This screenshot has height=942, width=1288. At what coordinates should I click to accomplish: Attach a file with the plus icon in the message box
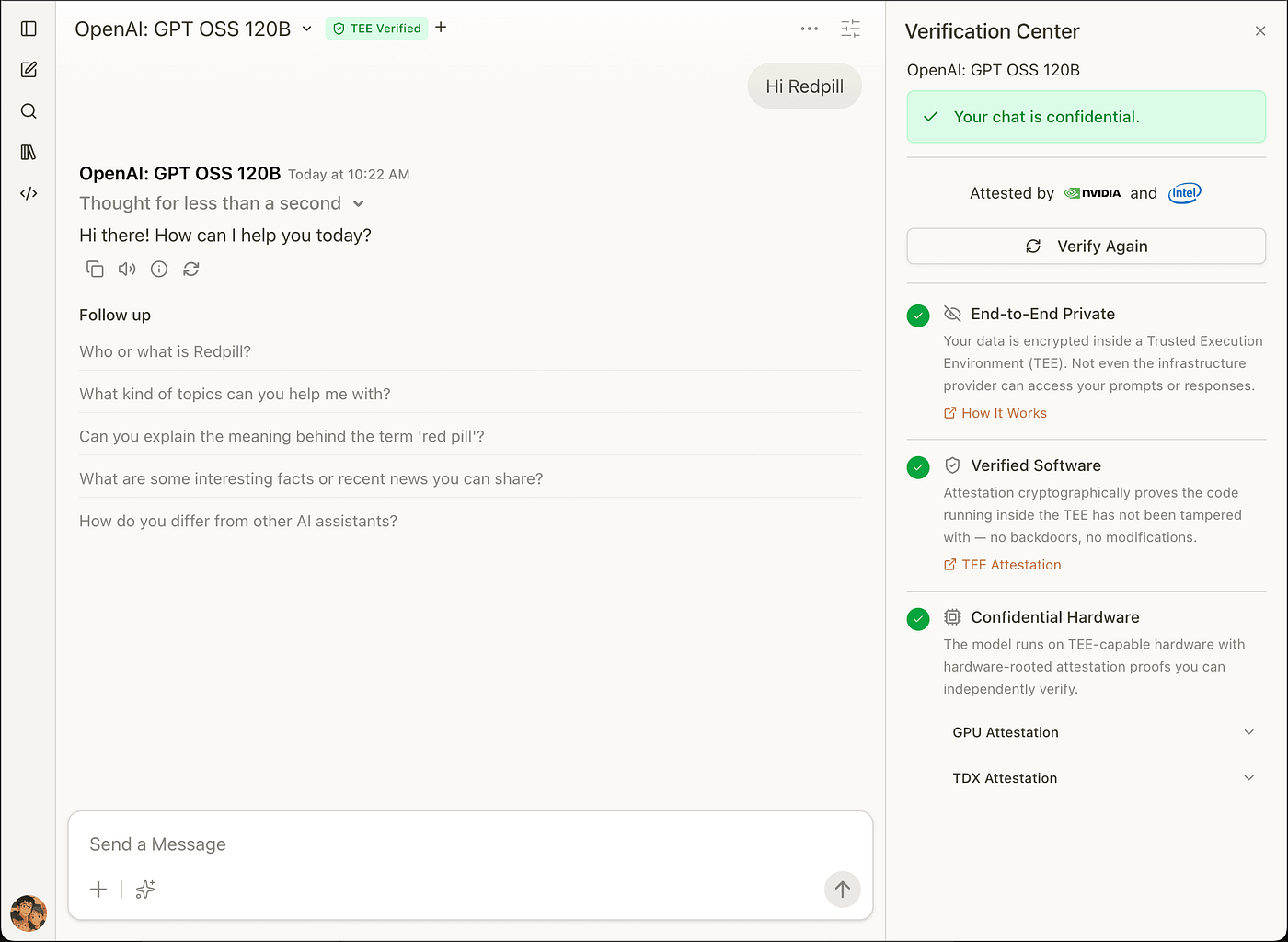(98, 890)
